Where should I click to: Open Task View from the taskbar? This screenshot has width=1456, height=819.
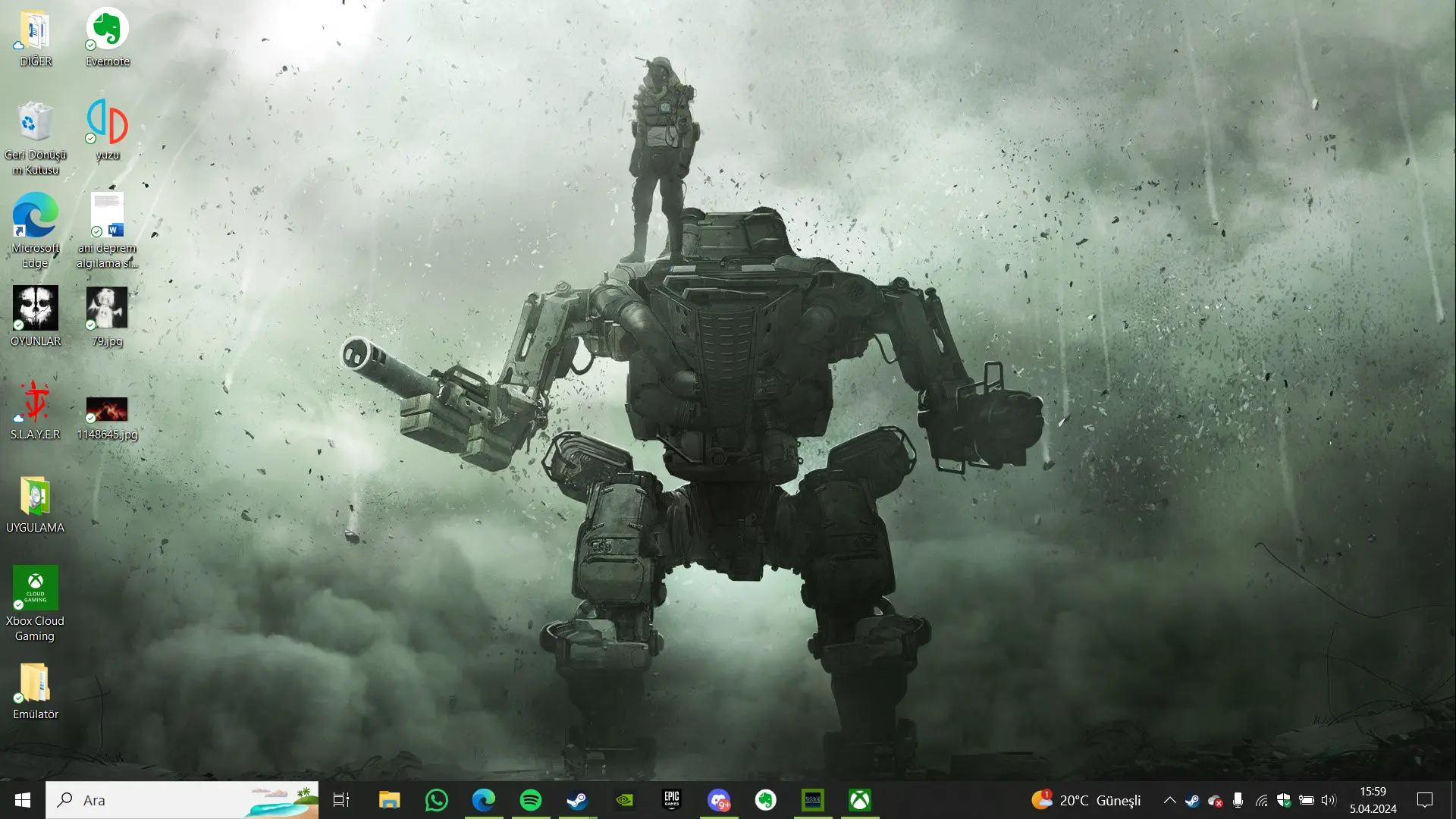tap(341, 800)
